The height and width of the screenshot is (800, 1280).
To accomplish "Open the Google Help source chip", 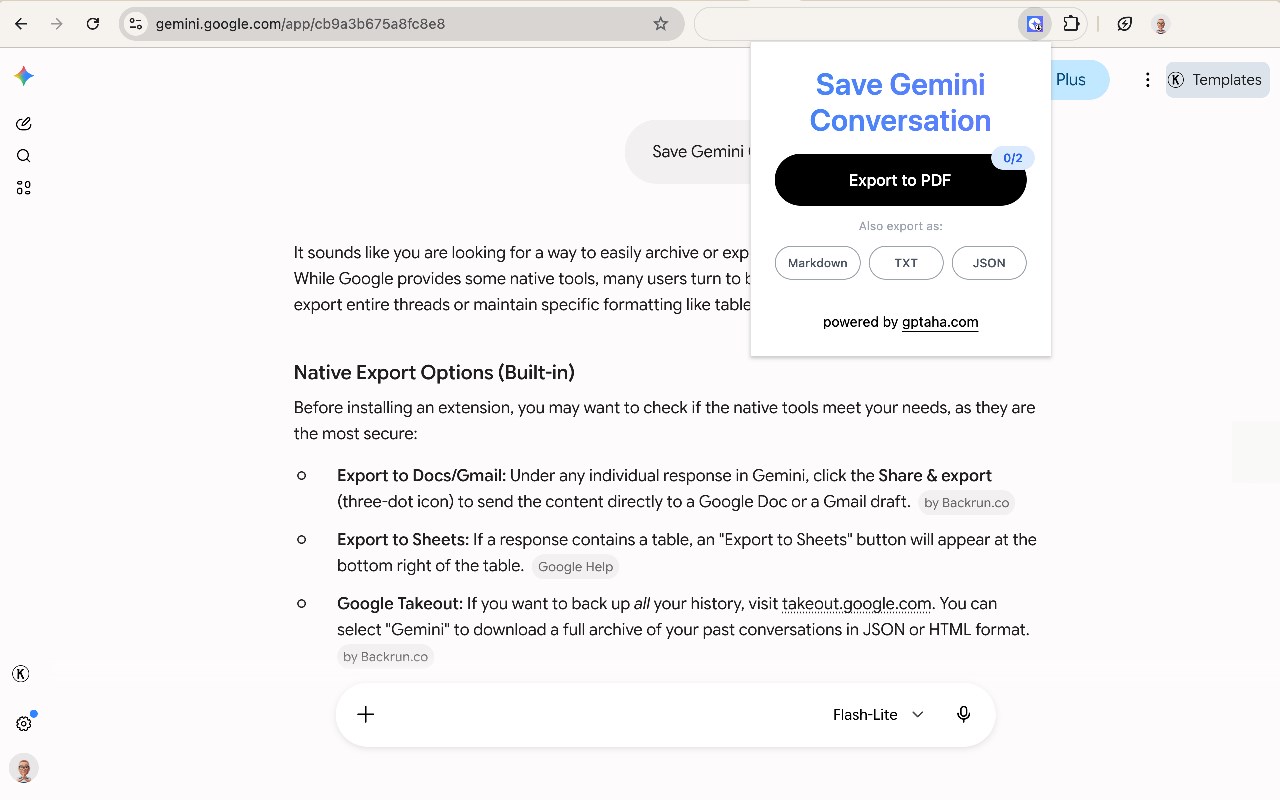I will pos(576,567).
